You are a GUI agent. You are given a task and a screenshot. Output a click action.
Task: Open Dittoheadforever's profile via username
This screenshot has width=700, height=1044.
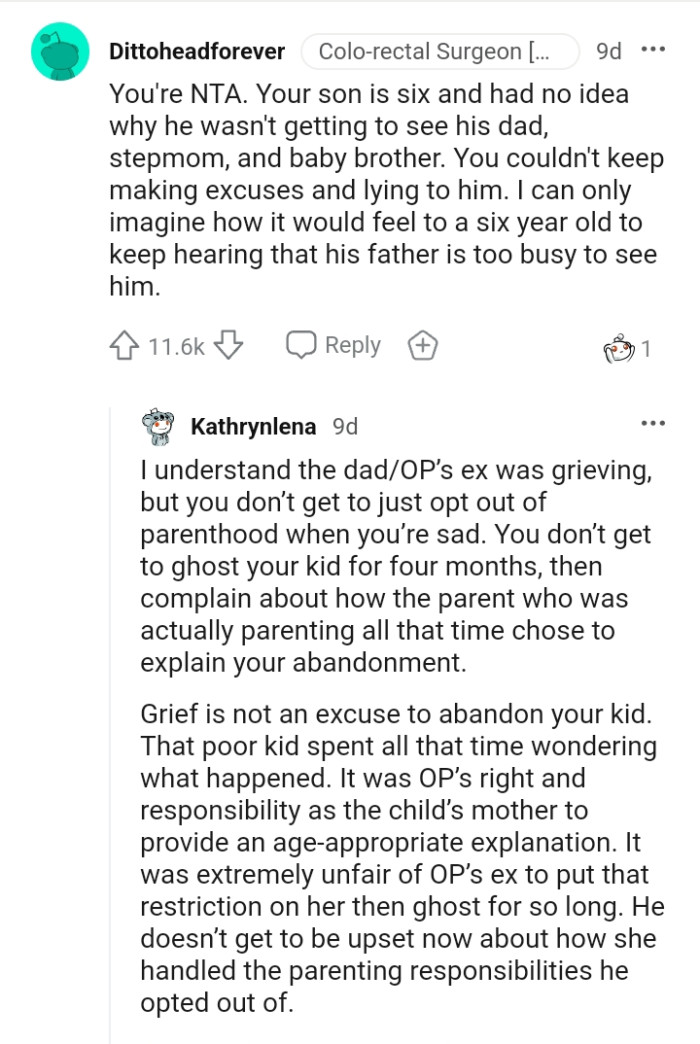pyautogui.click(x=197, y=50)
